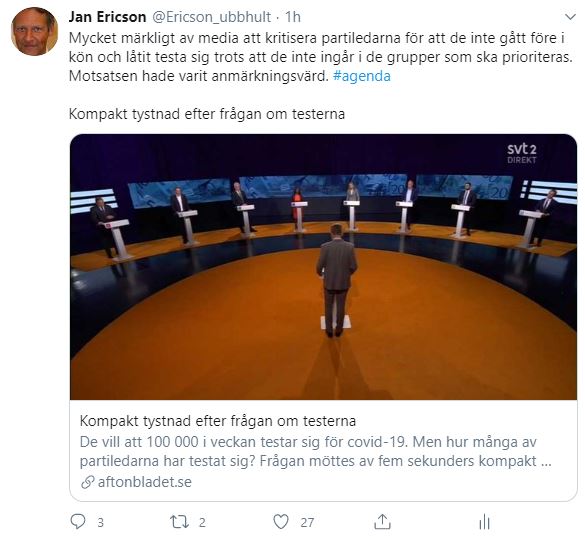This screenshot has height=538, width=585.
Task: Open the aftonbladet.se domain link
Action: [145, 482]
